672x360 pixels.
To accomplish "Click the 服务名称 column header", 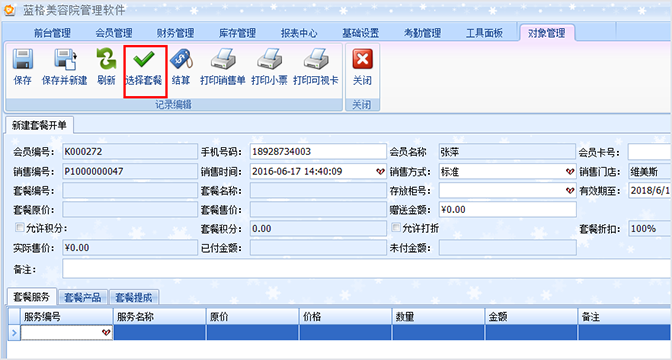I will pyautogui.click(x=159, y=317).
